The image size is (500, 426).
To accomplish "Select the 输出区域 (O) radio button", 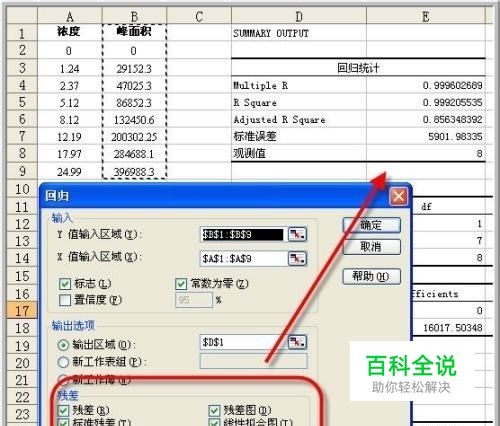I will tap(63, 345).
